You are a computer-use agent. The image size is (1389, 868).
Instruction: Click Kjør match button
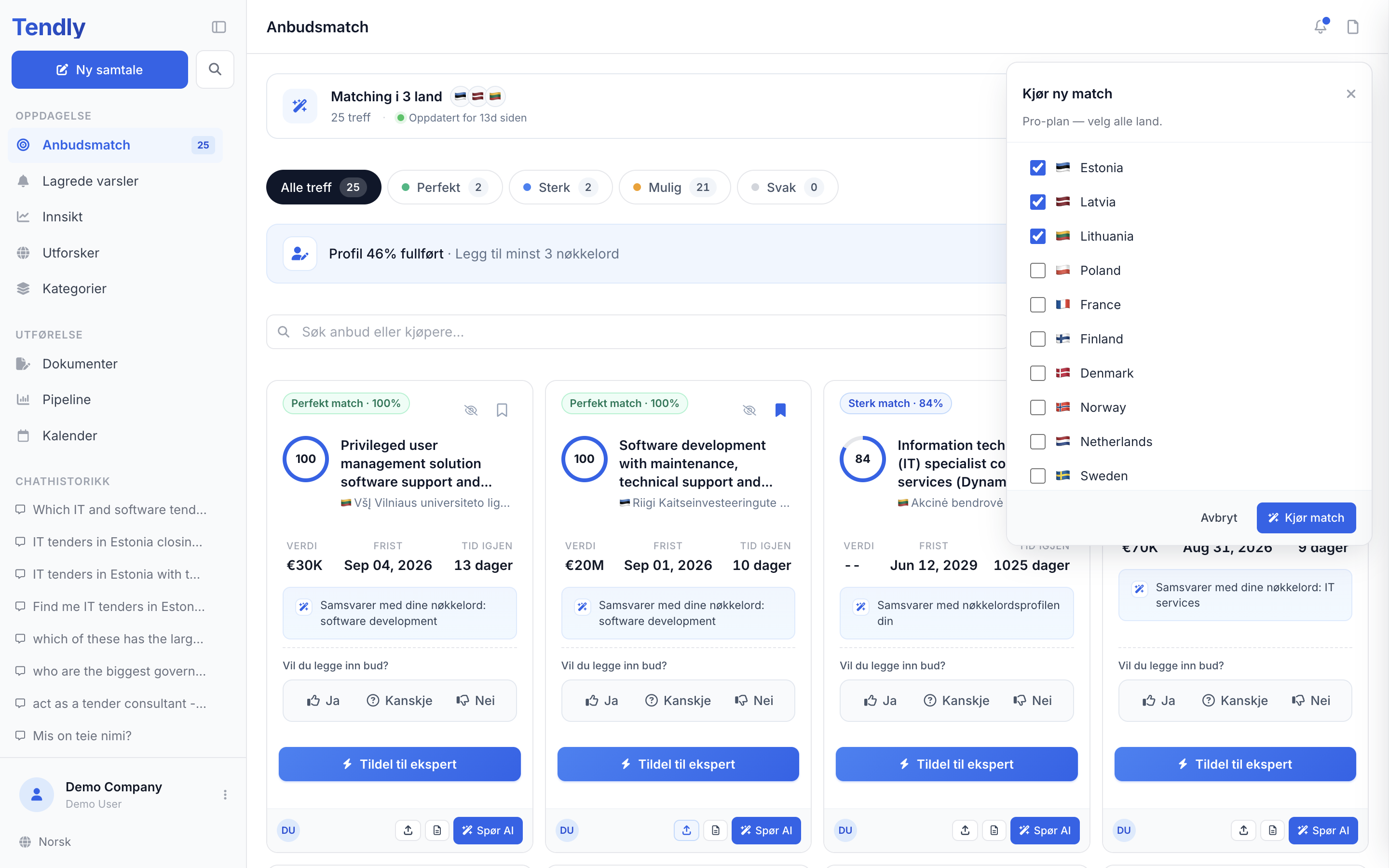tap(1306, 518)
